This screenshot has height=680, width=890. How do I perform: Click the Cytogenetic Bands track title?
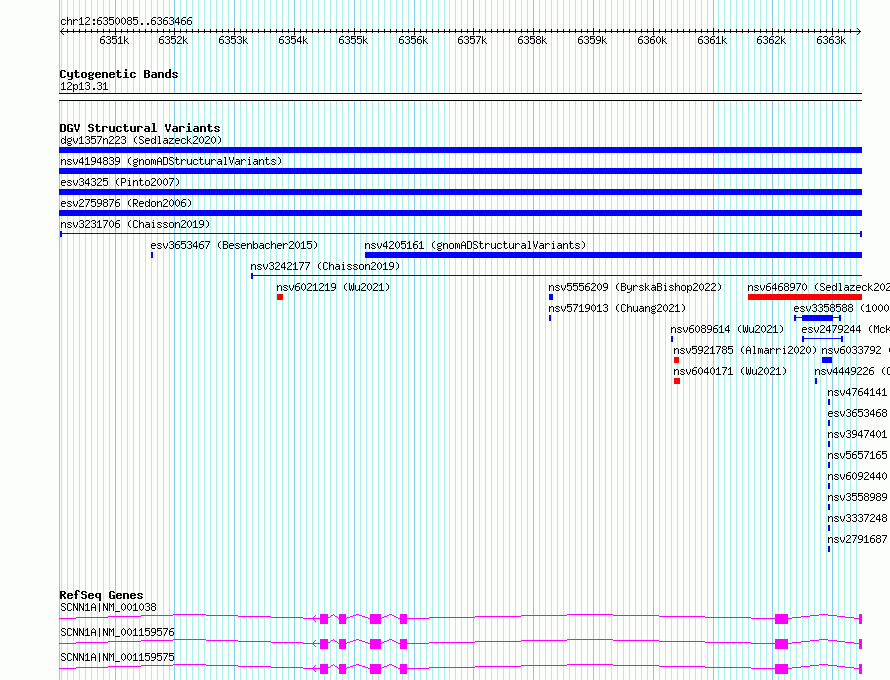pos(119,74)
